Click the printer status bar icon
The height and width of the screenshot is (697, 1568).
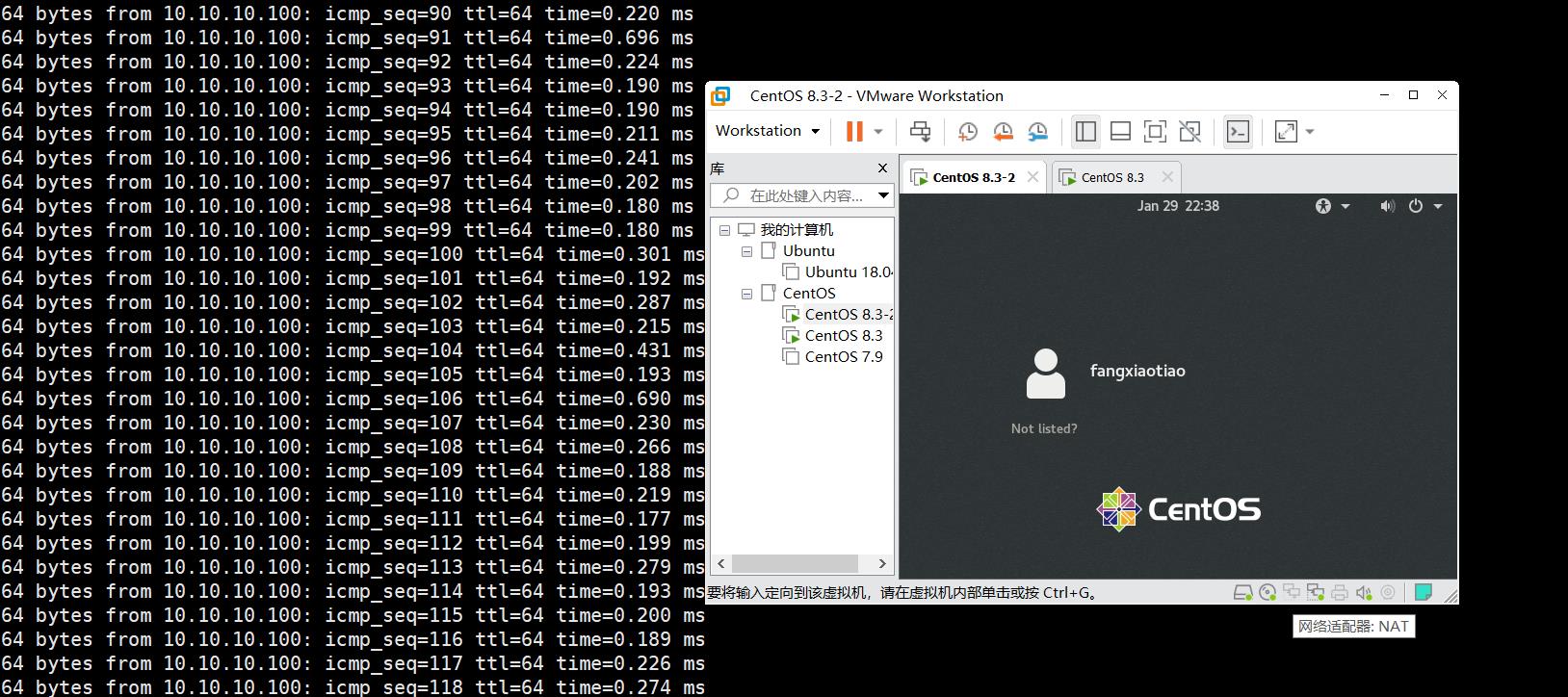(x=1339, y=592)
